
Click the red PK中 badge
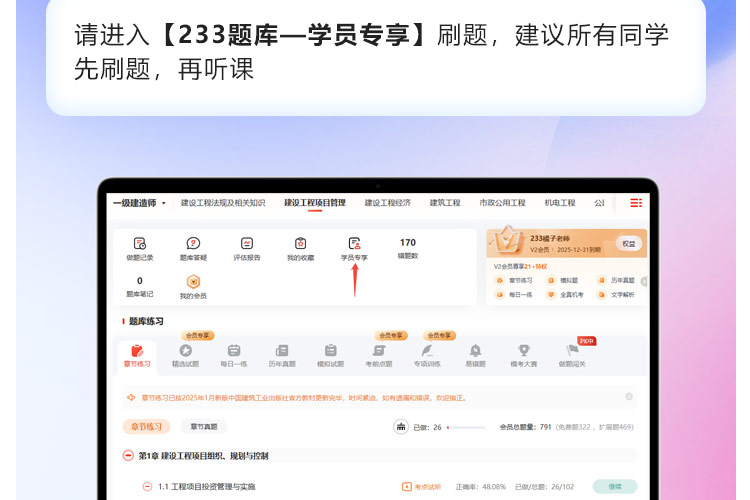[x=586, y=341]
